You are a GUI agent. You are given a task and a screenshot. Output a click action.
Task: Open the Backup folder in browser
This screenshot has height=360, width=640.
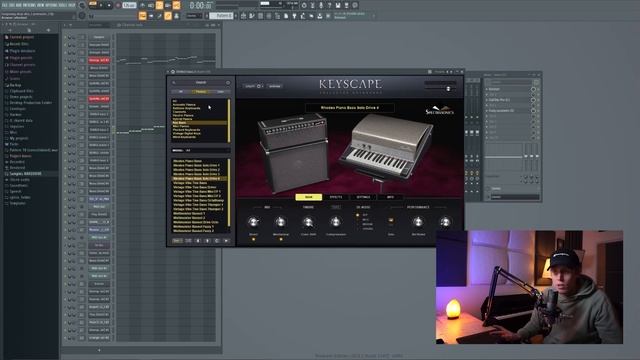pyautogui.click(x=16, y=85)
